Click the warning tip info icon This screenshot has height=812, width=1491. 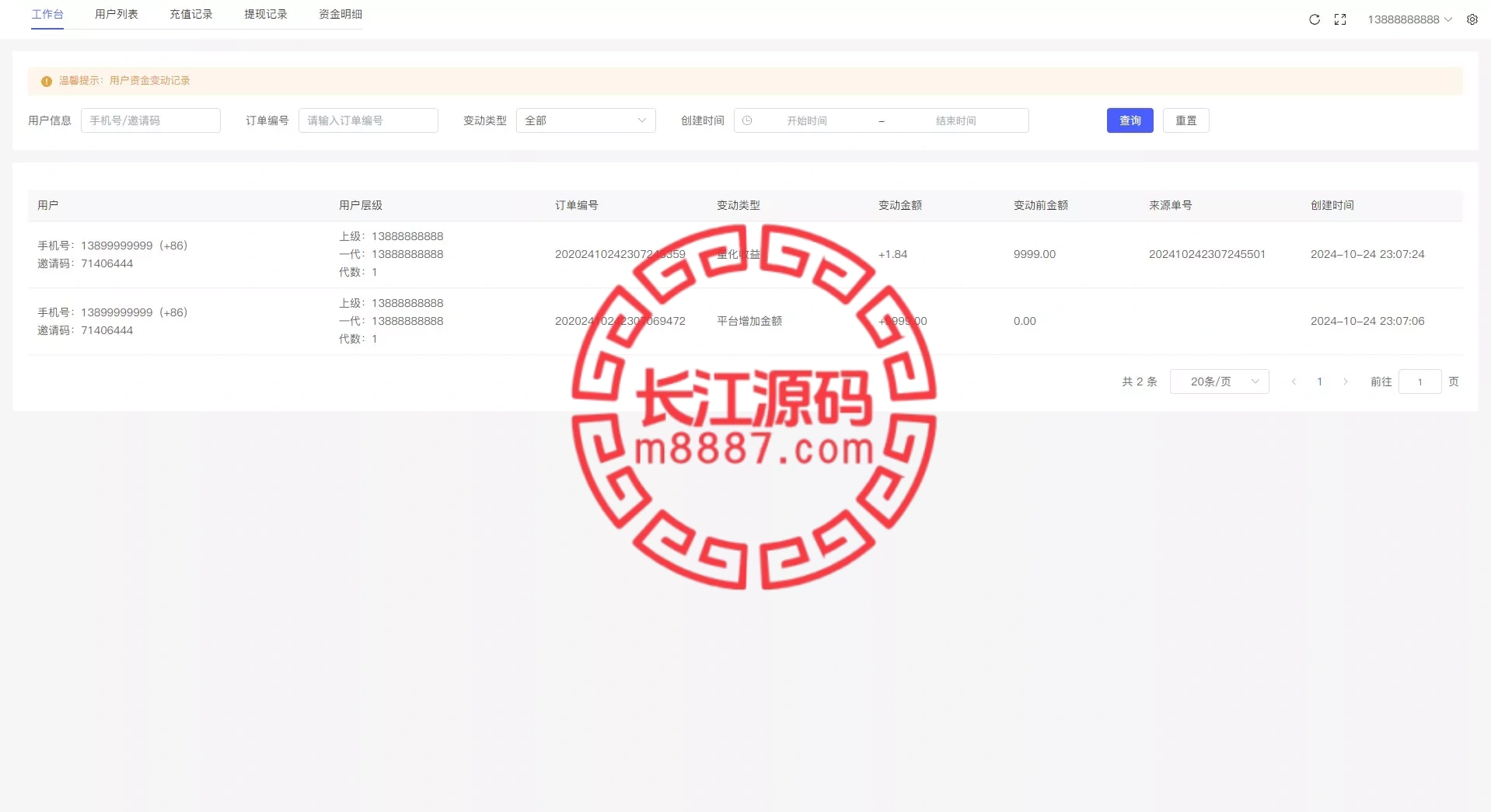pyautogui.click(x=47, y=81)
